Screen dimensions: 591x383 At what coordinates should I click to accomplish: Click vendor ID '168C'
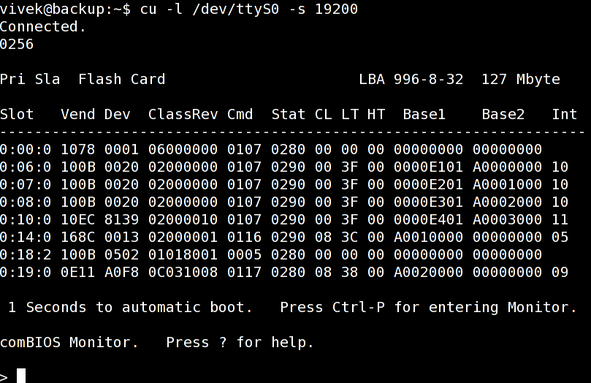(78, 237)
